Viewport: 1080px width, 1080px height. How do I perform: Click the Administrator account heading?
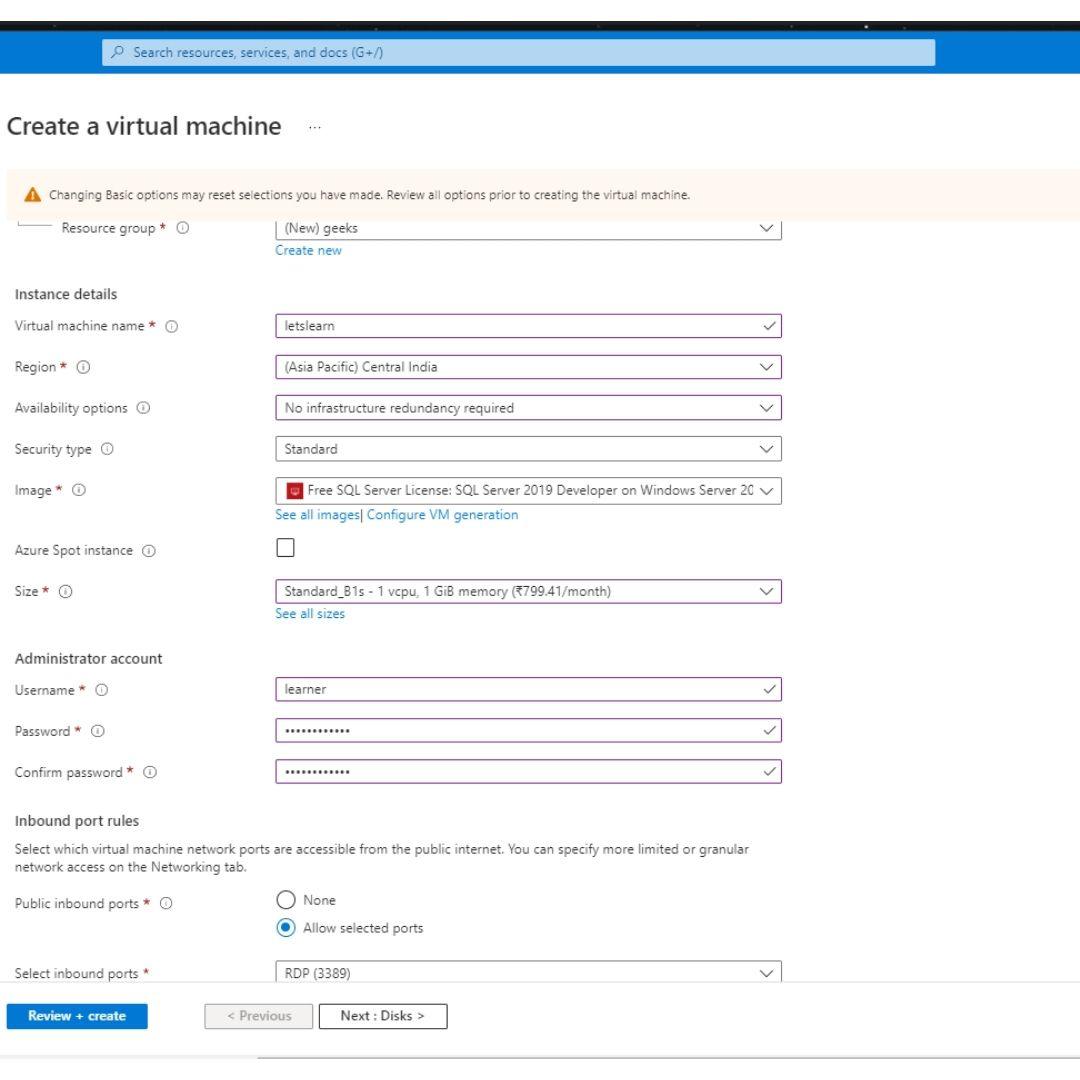pyautogui.click(x=88, y=658)
